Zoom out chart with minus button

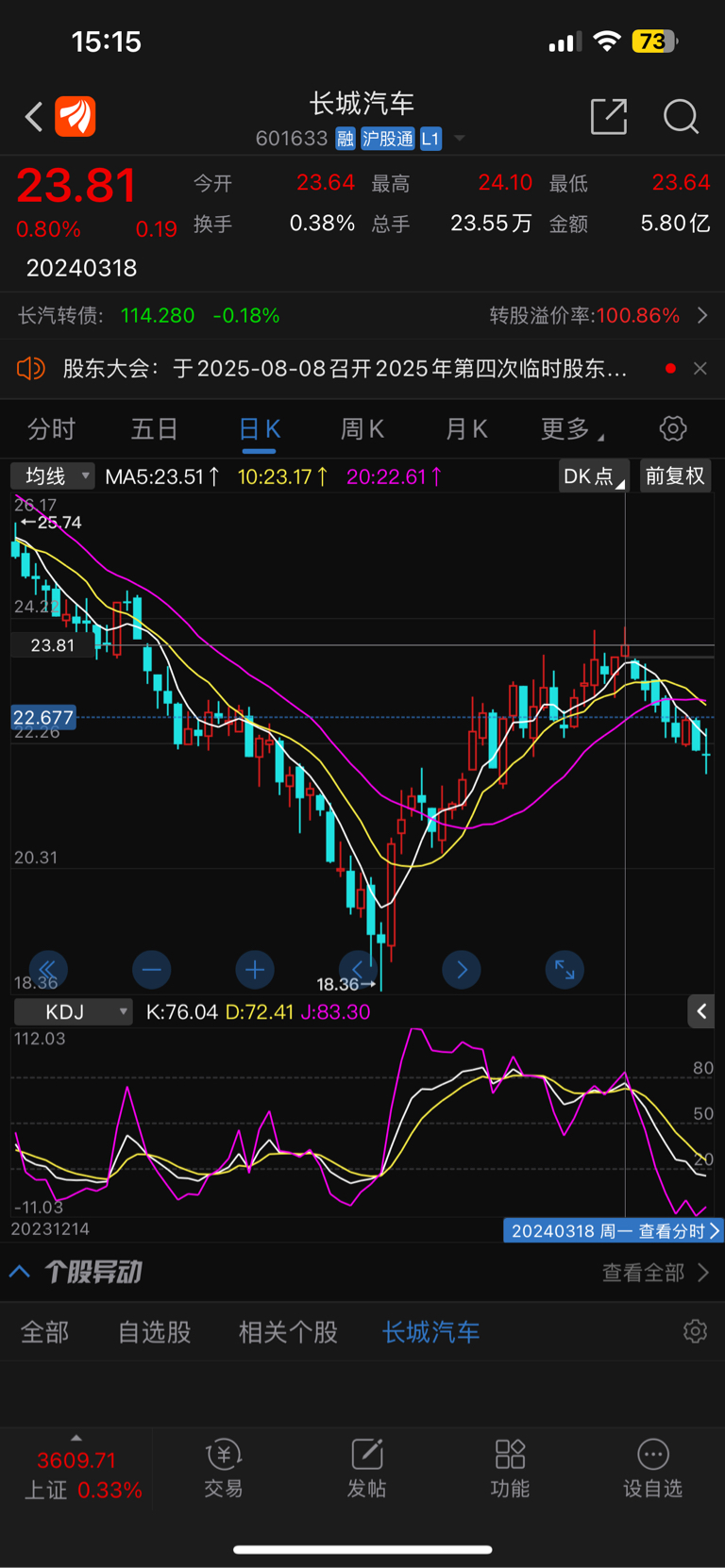point(152,969)
